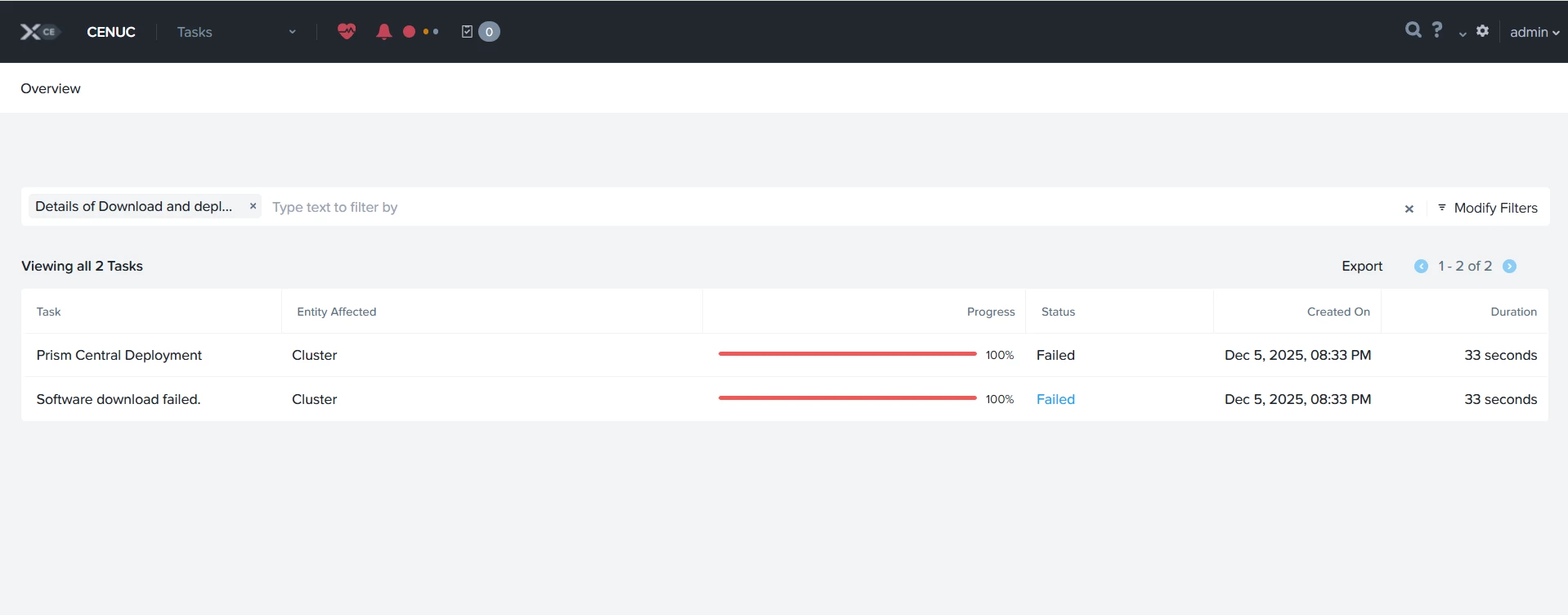Click the Software download failed progress bar
Viewport: 1568px width, 615px height.
[x=847, y=398]
